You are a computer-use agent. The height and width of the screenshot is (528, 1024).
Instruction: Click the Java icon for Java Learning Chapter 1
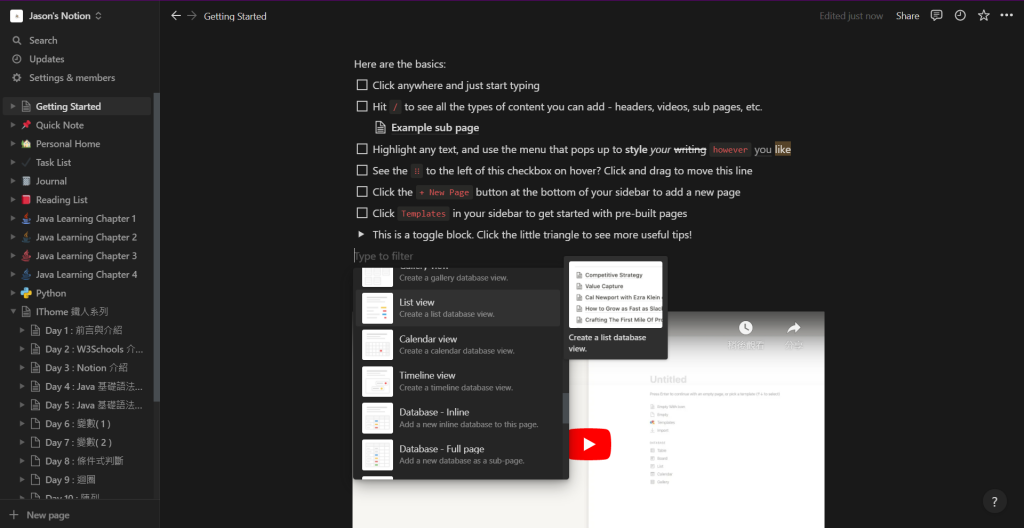[x=26, y=218]
